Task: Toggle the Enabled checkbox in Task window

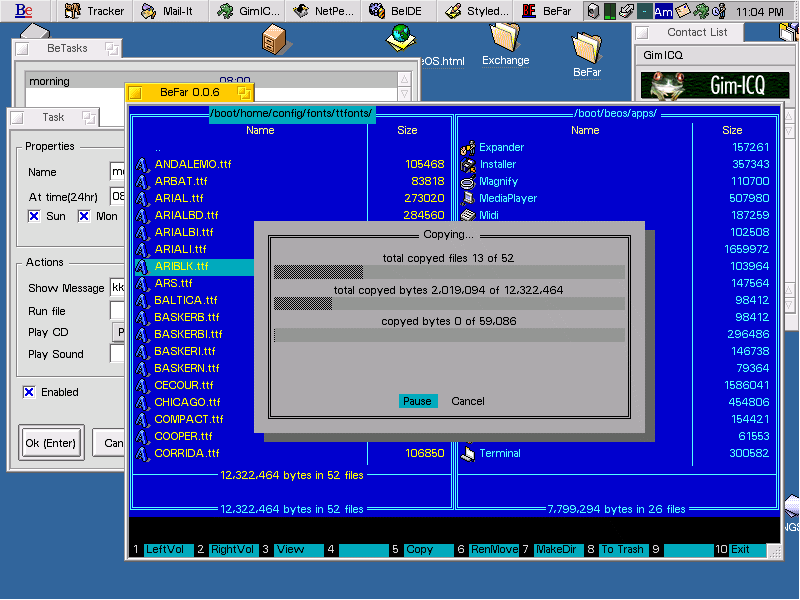Action: (29, 392)
